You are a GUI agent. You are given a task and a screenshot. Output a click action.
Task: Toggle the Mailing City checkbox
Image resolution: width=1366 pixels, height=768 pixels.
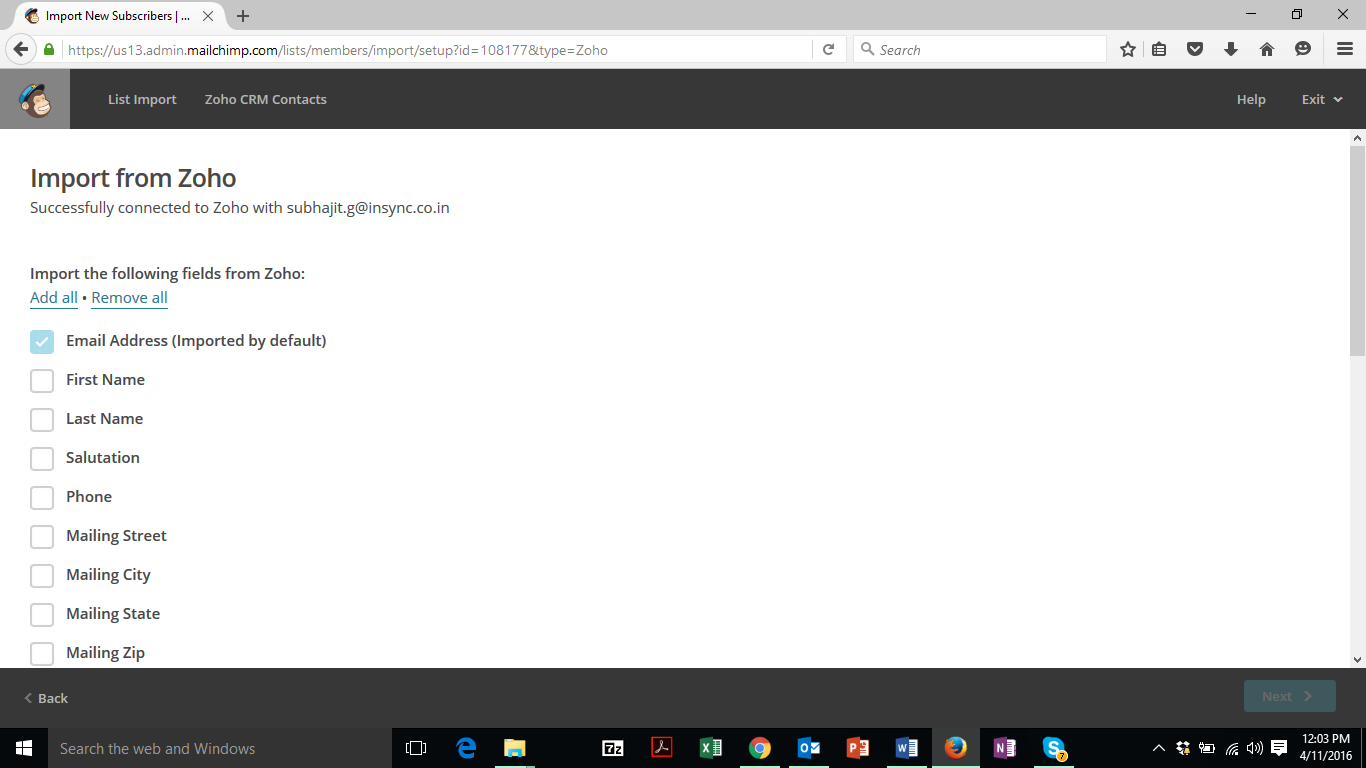[42, 575]
